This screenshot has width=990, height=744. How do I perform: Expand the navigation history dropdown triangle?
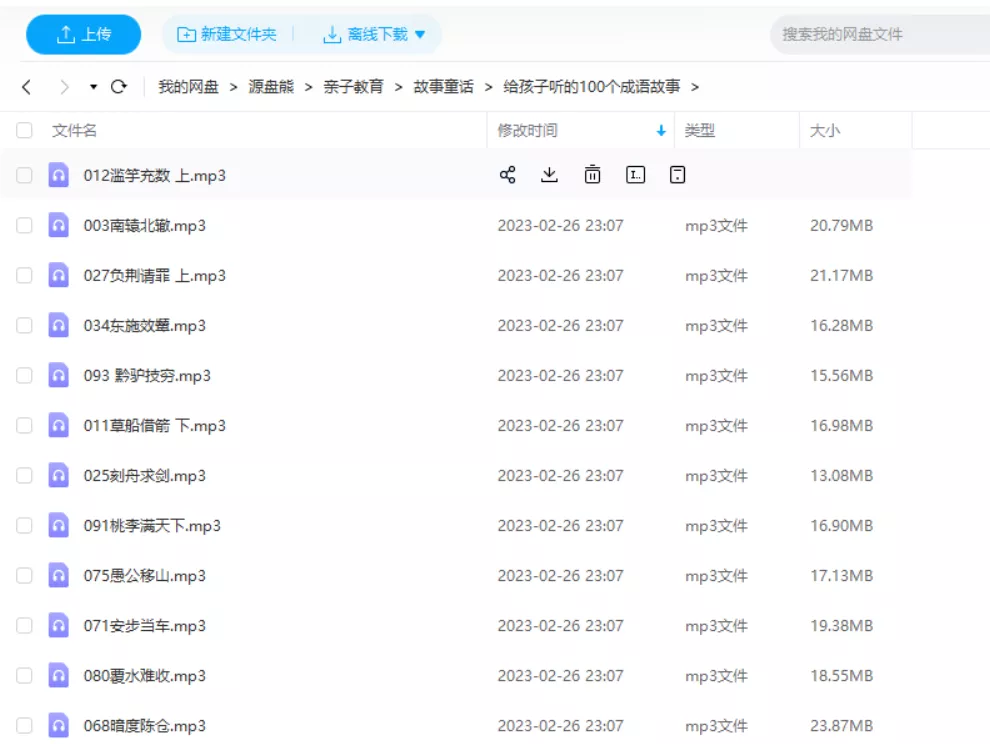click(94, 87)
